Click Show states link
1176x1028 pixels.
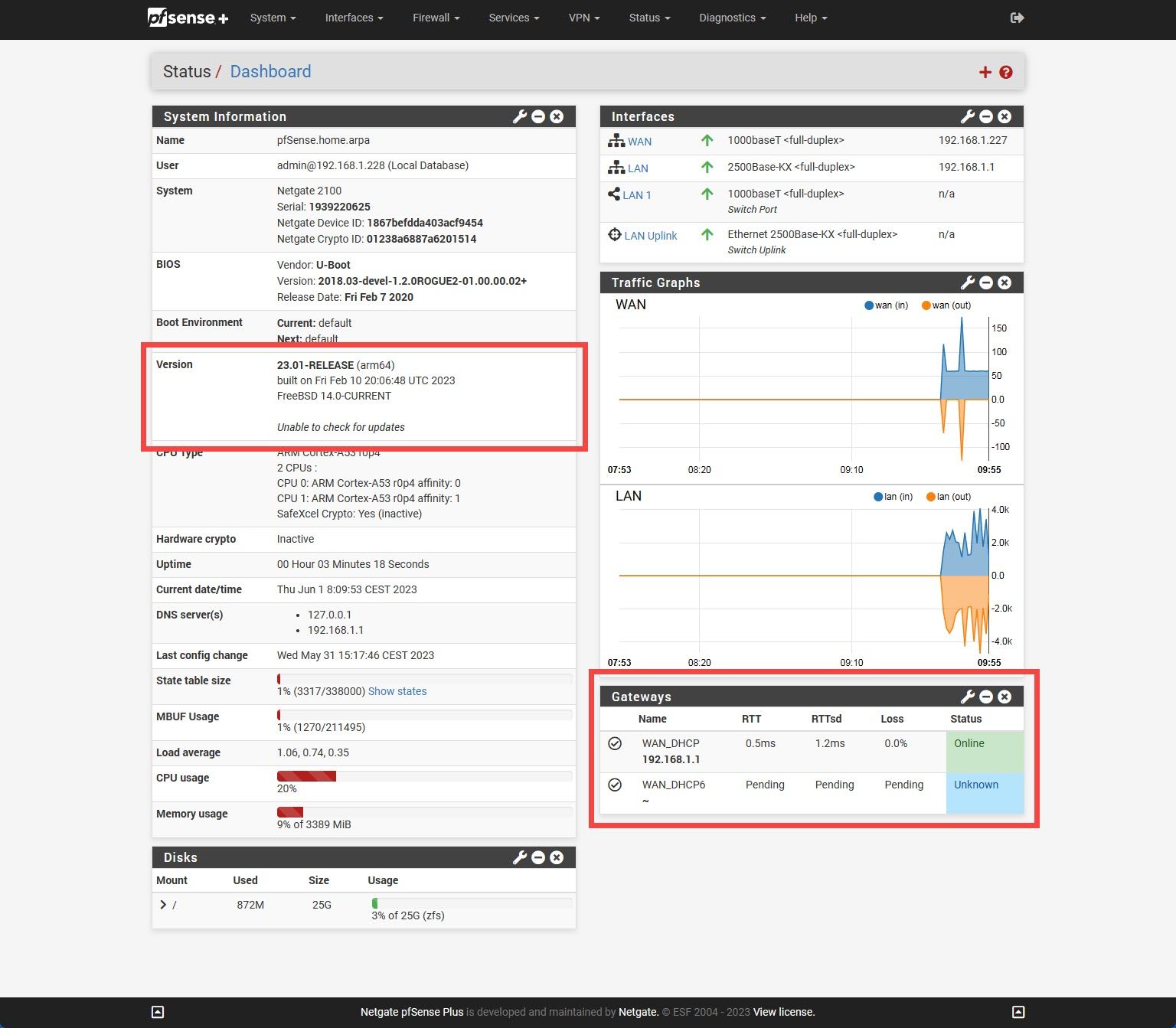[x=397, y=691]
